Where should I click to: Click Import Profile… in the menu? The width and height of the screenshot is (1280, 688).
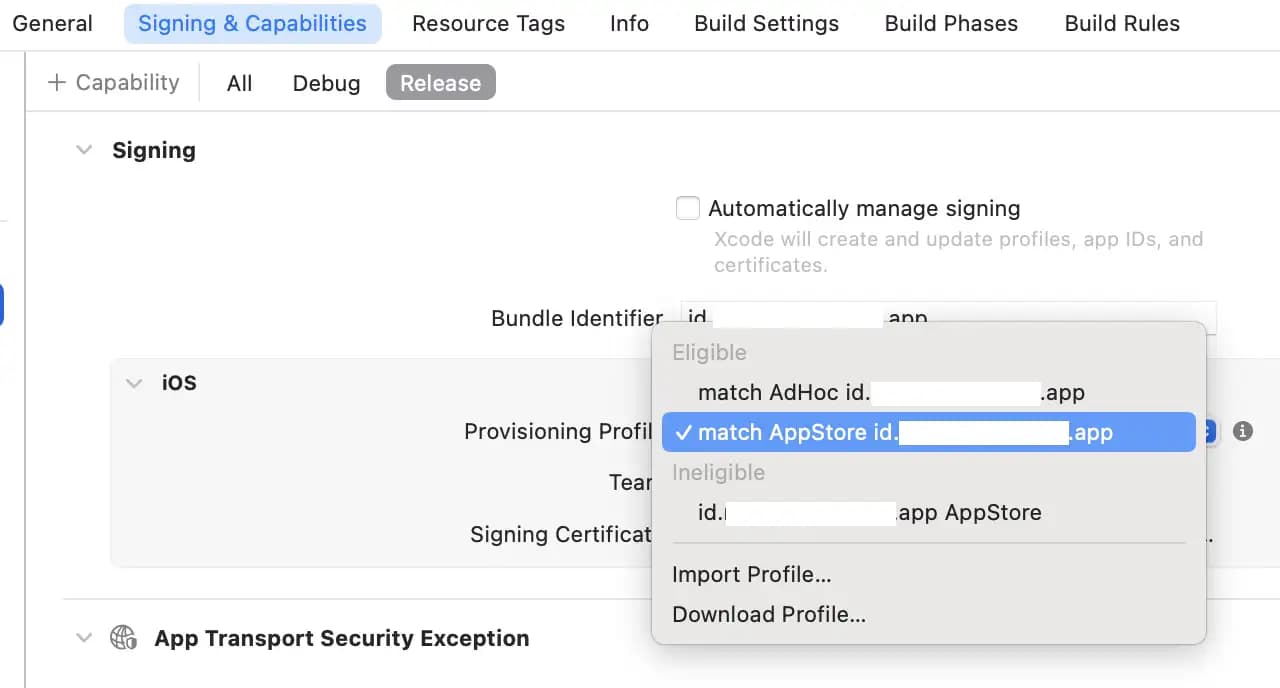pyautogui.click(x=751, y=574)
